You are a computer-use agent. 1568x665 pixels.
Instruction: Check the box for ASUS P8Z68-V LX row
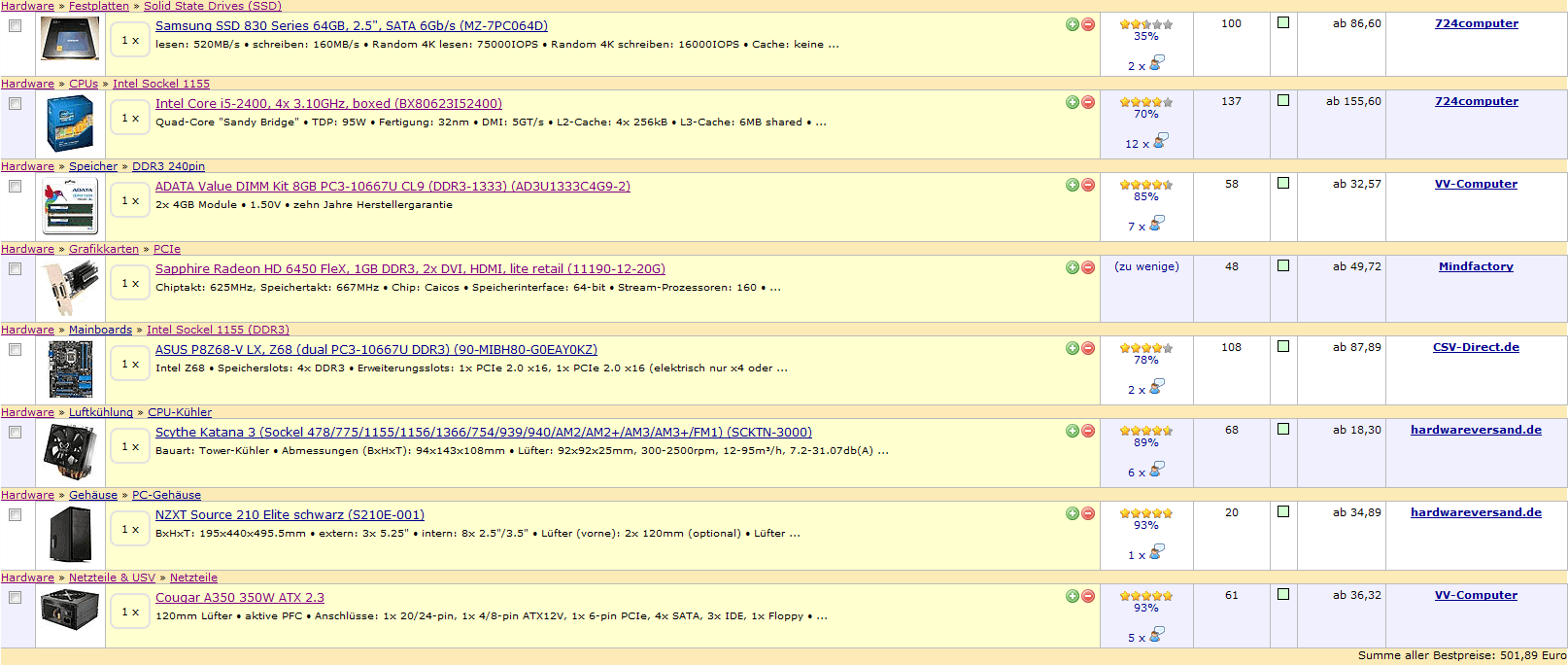(x=15, y=350)
